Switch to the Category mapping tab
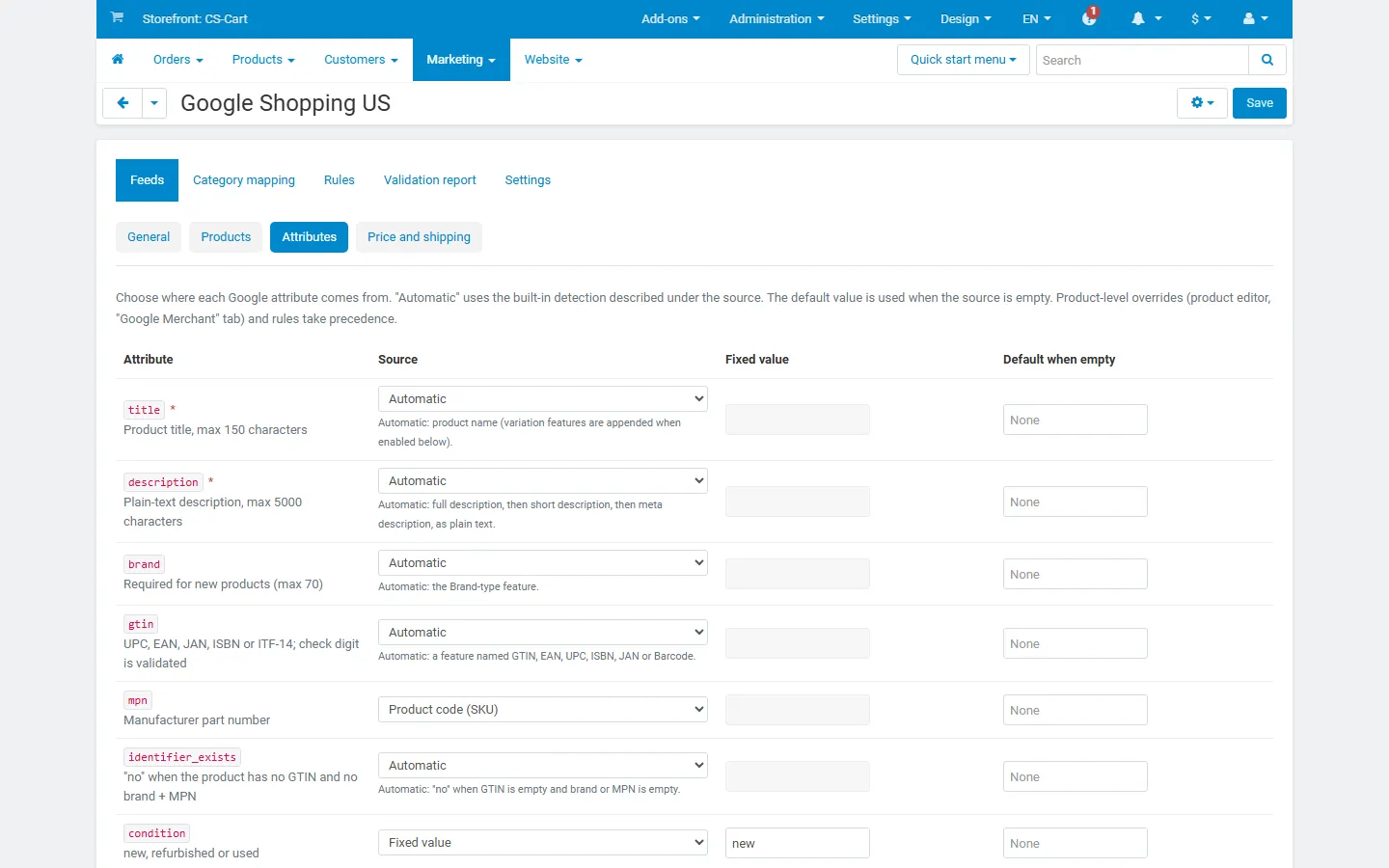This screenshot has height=868, width=1389. point(244,180)
